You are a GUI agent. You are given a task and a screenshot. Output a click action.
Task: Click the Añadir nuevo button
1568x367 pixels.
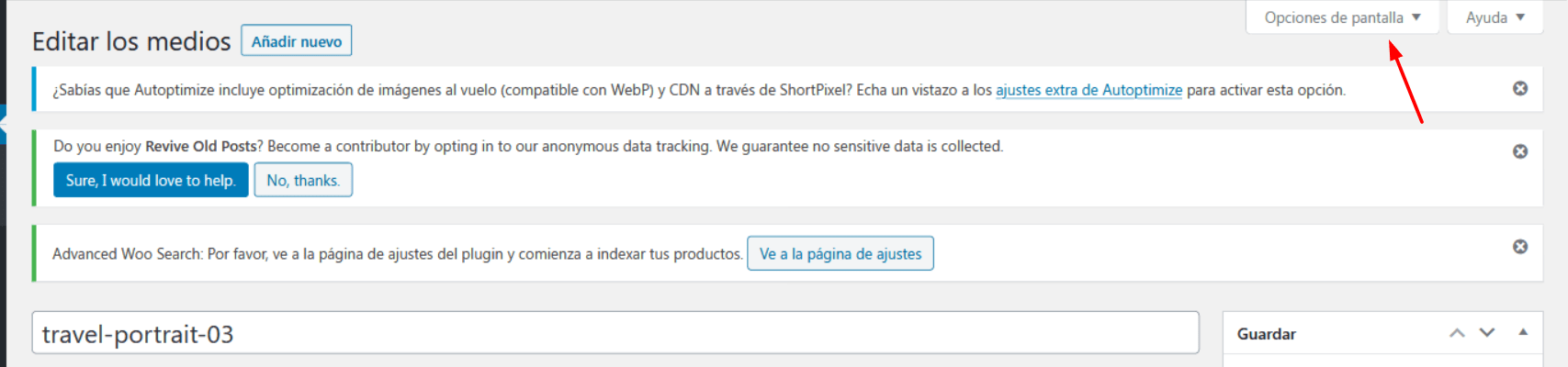(x=297, y=40)
